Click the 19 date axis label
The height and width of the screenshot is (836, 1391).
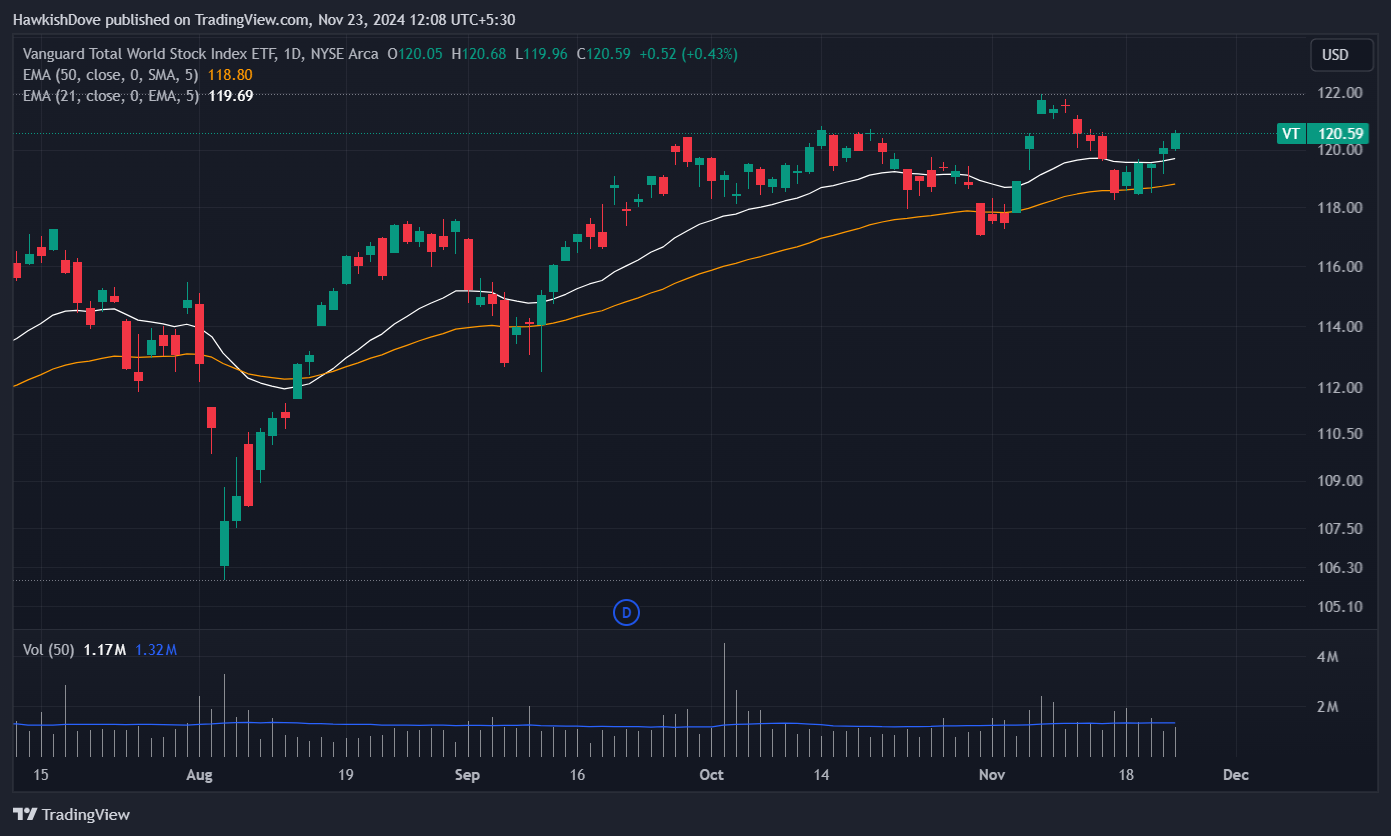click(x=346, y=775)
